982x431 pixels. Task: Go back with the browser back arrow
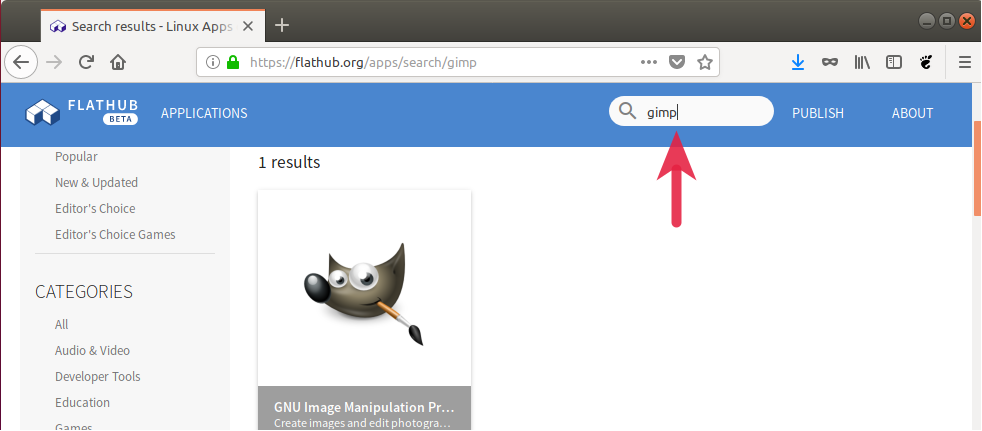click(x=21, y=62)
